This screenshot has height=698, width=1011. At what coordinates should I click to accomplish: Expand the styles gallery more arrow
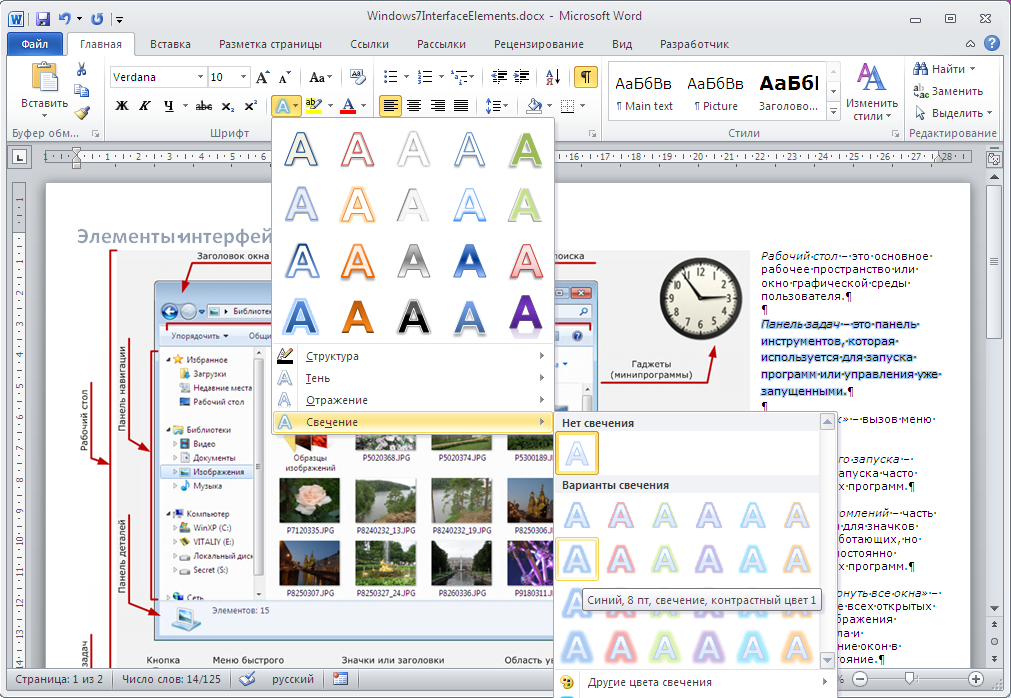click(833, 113)
